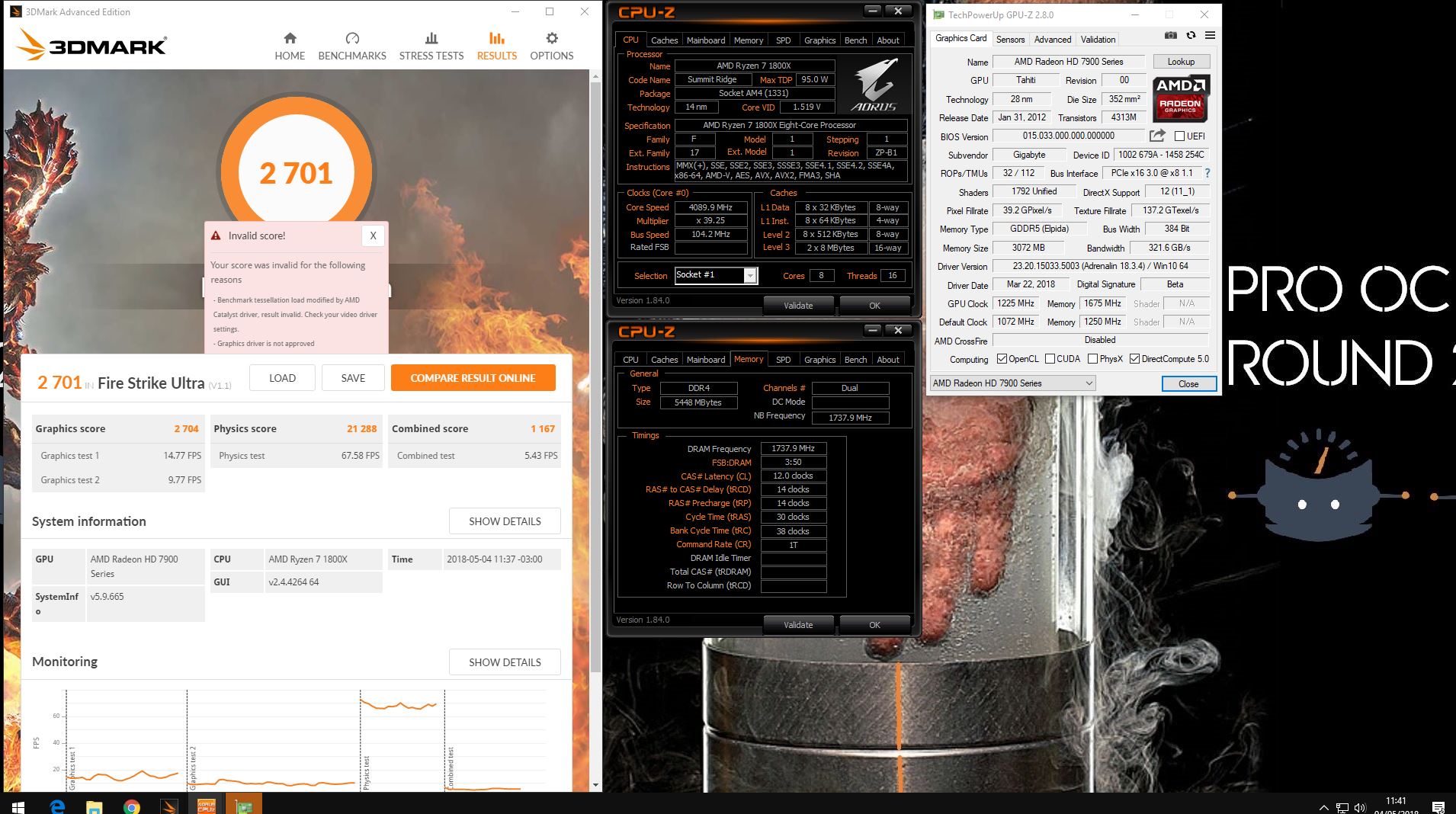Select SPD tab in bottom CPU-Z window
1456x814 pixels.
click(783, 360)
